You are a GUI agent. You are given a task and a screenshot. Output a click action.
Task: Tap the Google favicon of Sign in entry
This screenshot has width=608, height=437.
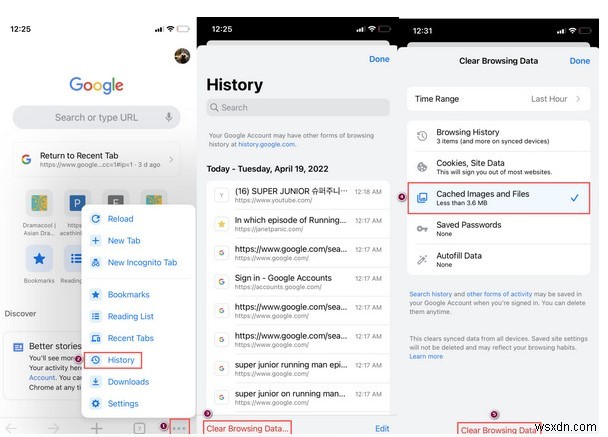(221, 282)
